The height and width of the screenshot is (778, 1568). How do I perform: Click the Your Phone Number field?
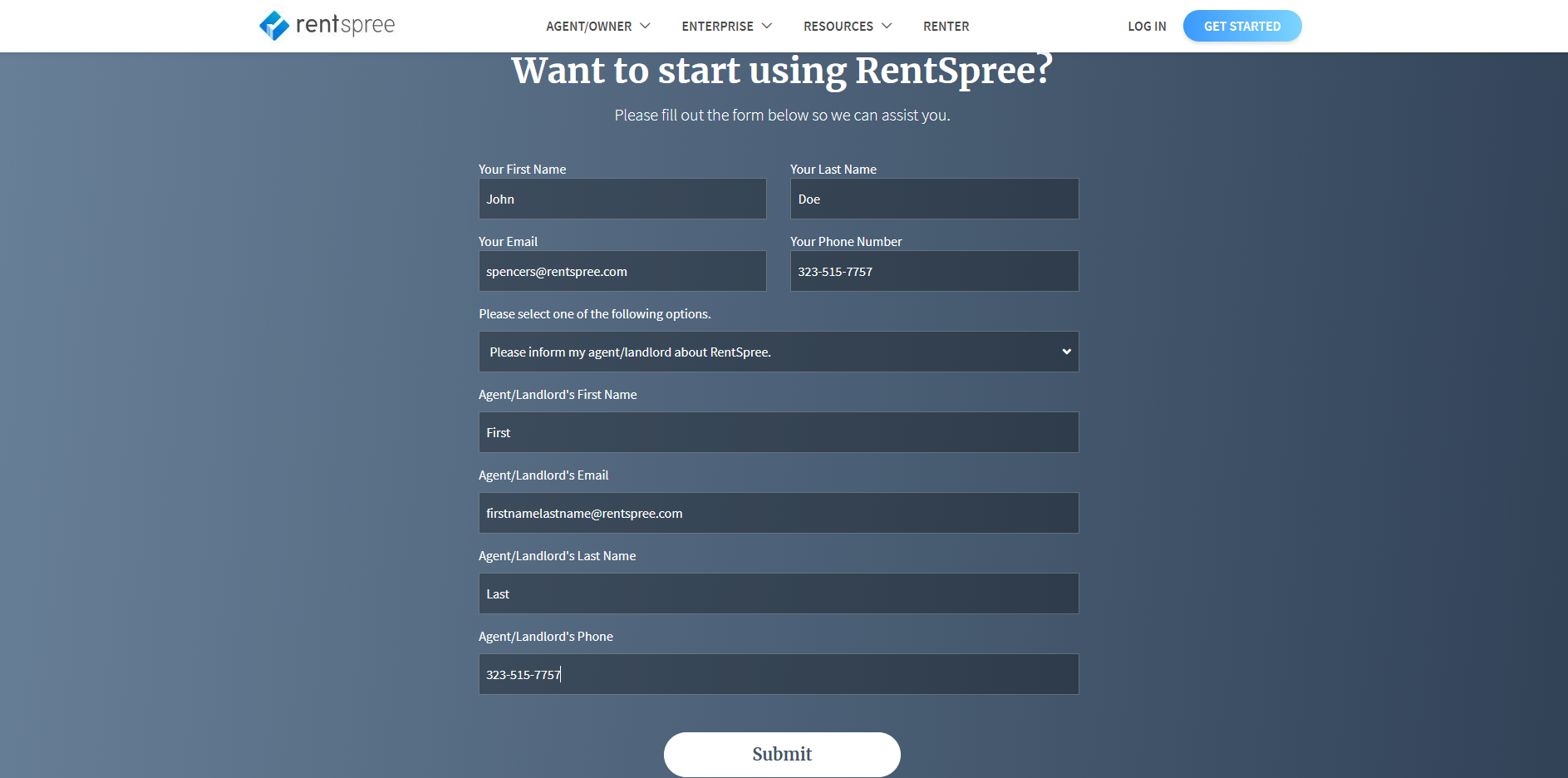click(934, 271)
